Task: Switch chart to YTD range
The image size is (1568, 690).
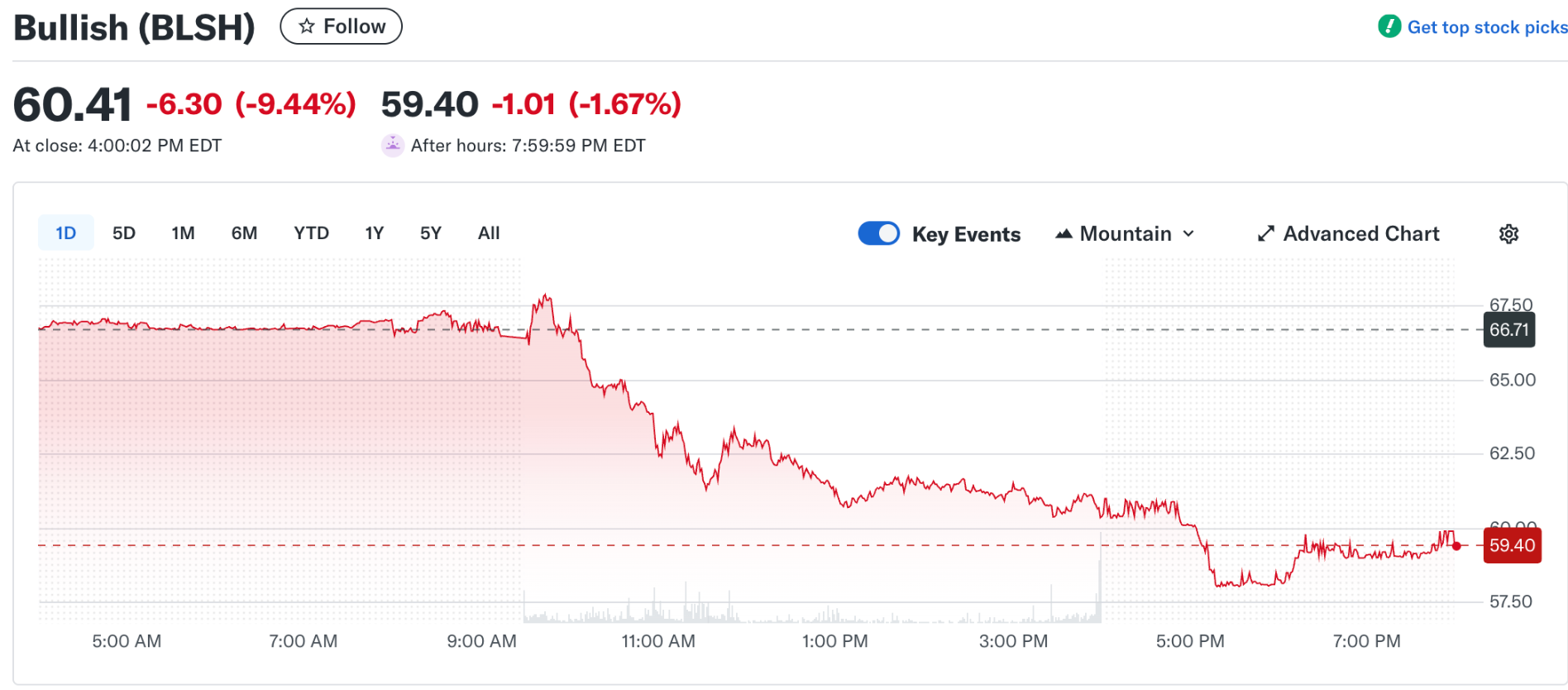Action: tap(311, 233)
